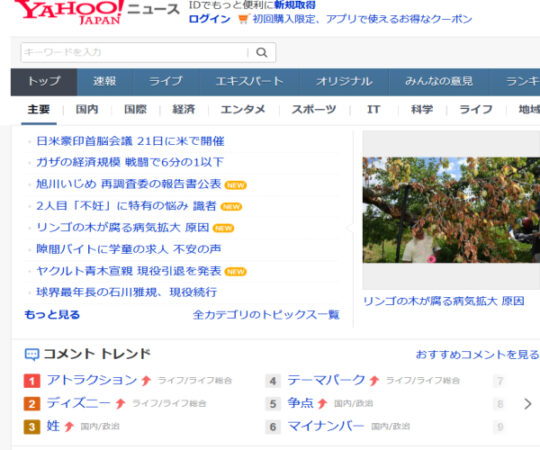Open headline 2人目「不妊」に特有の悩み
The width and height of the screenshot is (540, 450).
pos(126,206)
